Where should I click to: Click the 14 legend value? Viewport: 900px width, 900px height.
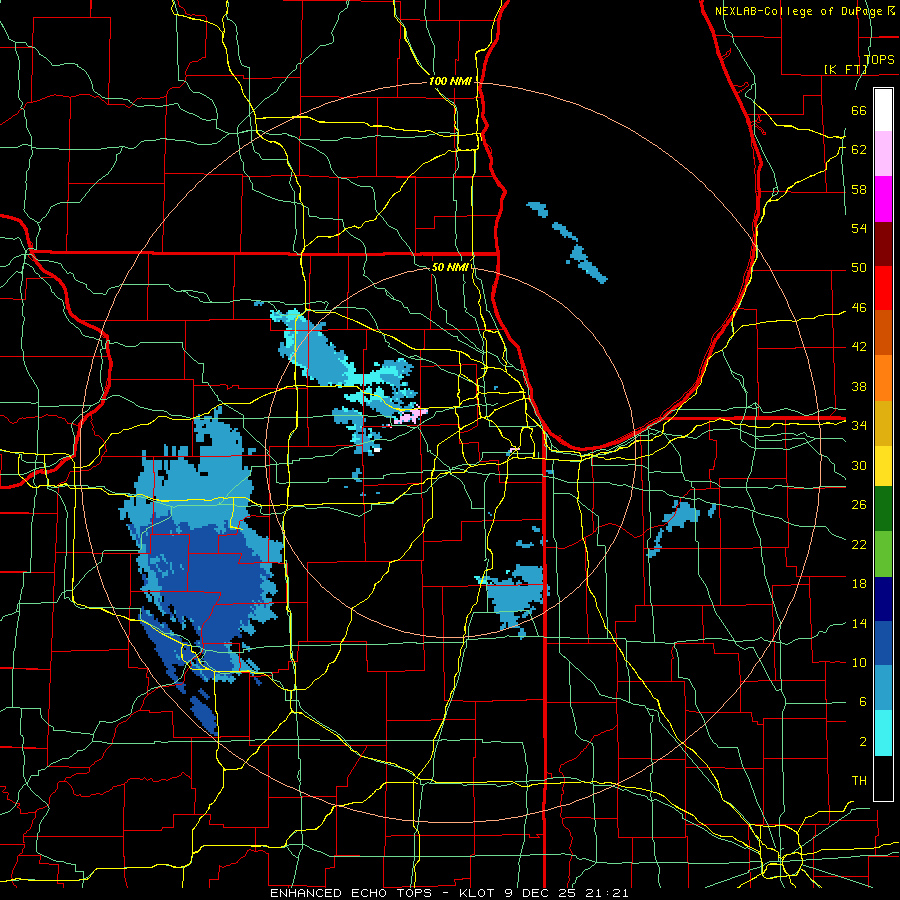pyautogui.click(x=859, y=623)
